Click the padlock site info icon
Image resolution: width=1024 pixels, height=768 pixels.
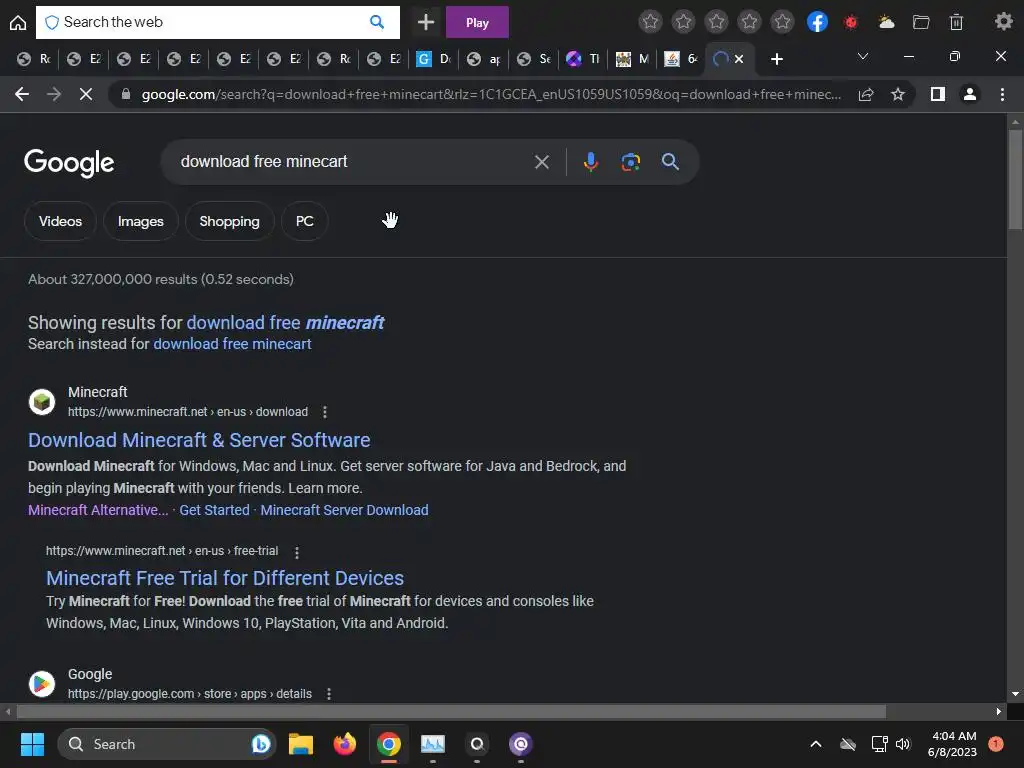125,95
